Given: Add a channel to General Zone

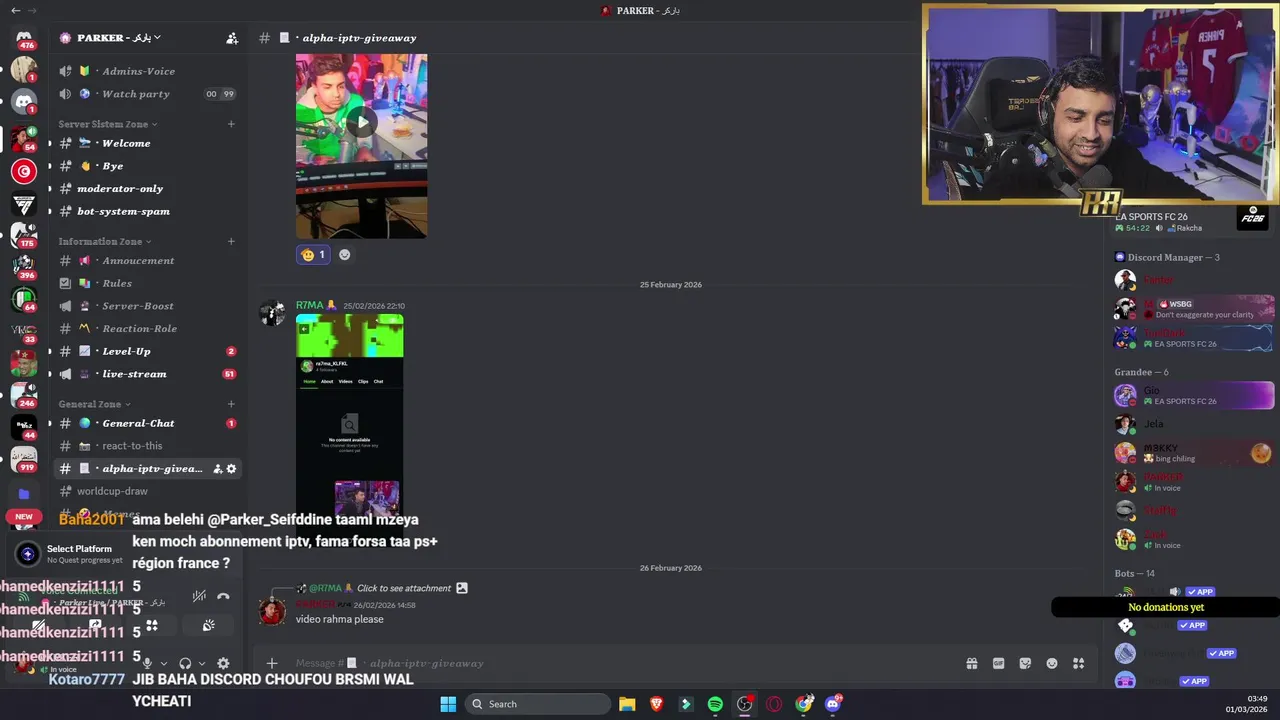Looking at the screenshot, I should [x=231, y=404].
